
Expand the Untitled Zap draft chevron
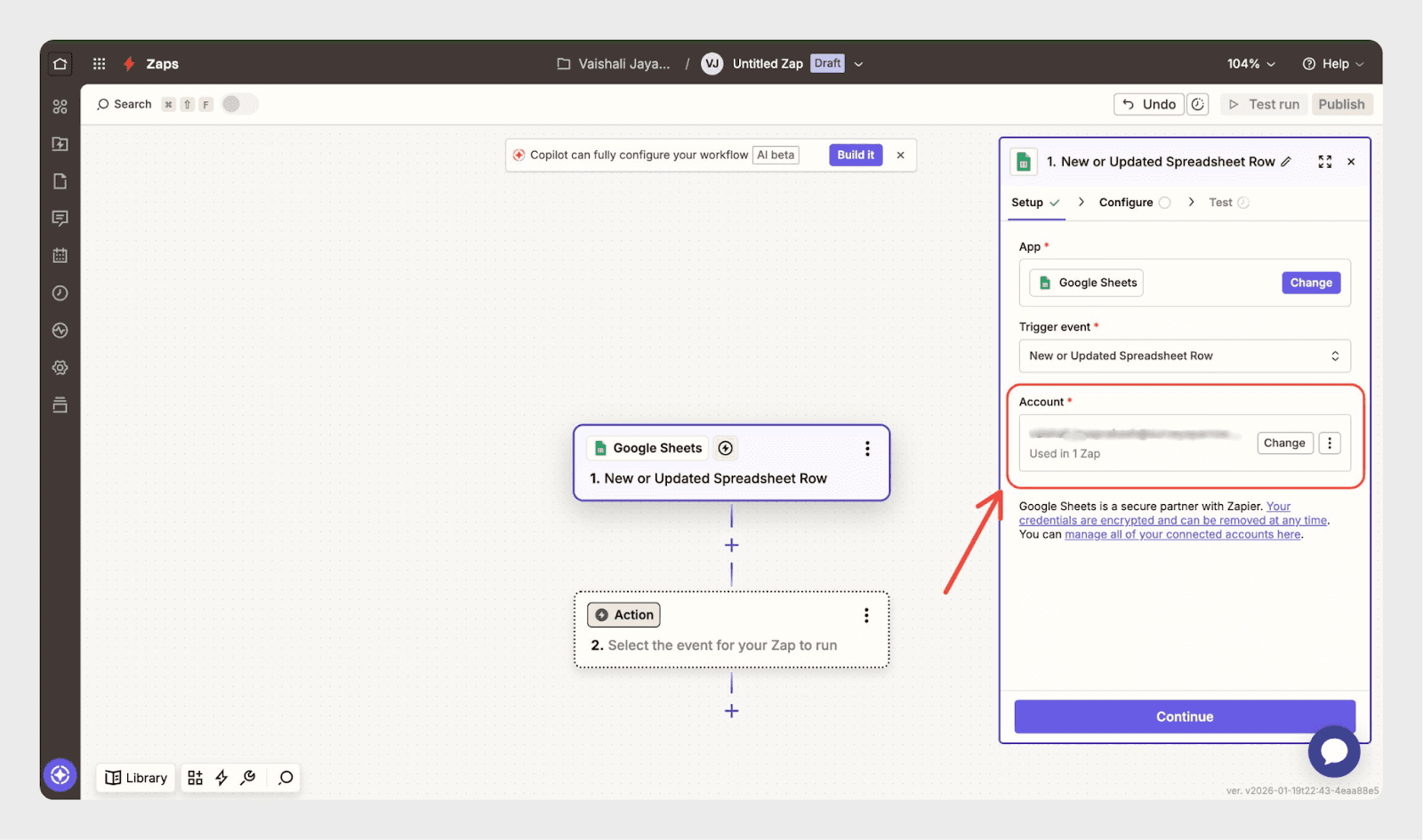coord(858,64)
